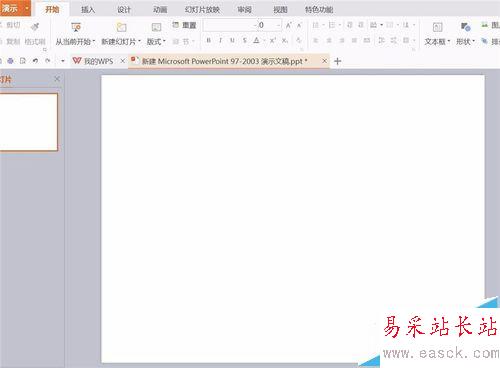Expand the 文本框 dropdown

click(448, 42)
